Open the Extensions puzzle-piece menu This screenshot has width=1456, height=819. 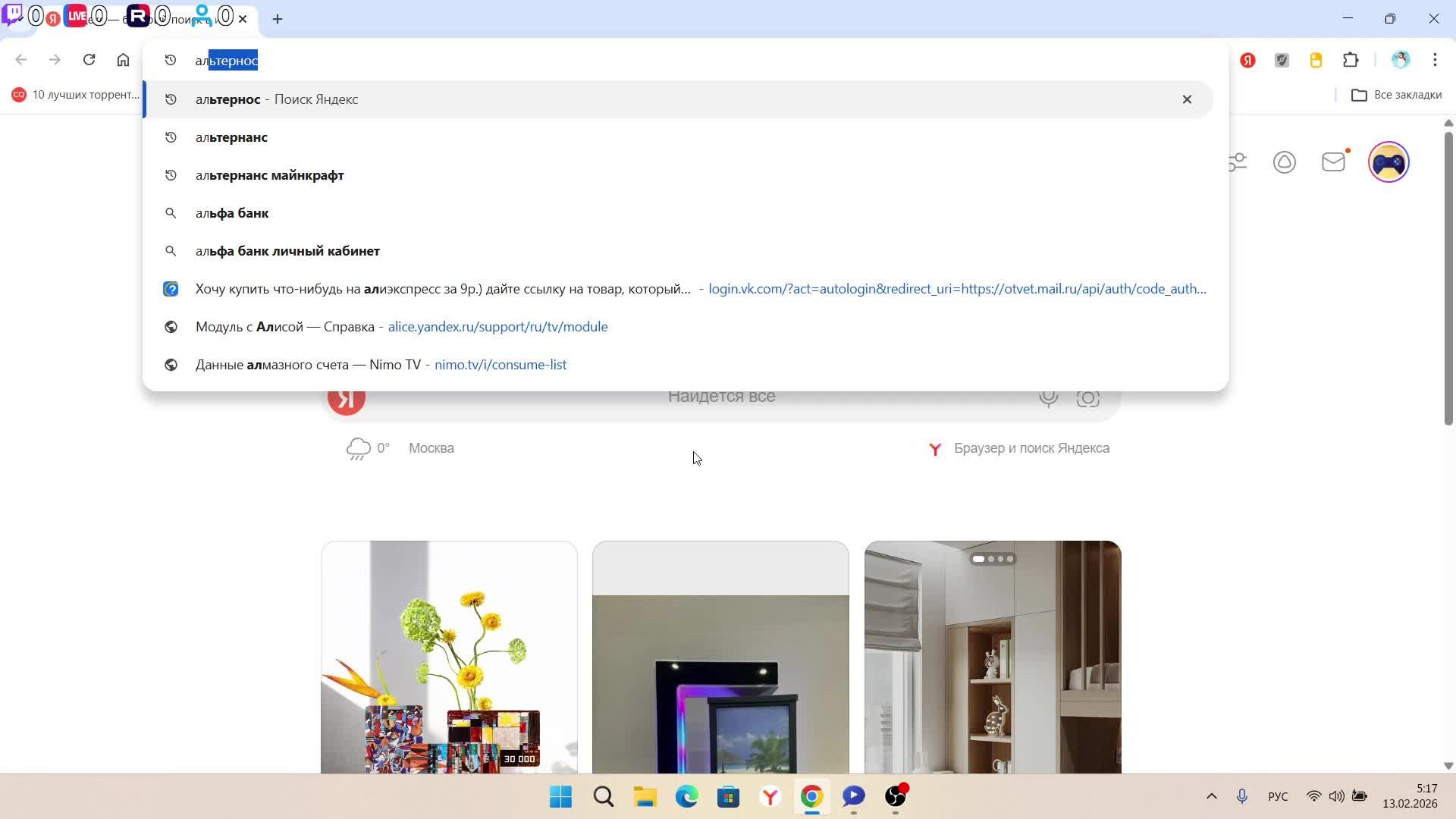pyautogui.click(x=1351, y=60)
